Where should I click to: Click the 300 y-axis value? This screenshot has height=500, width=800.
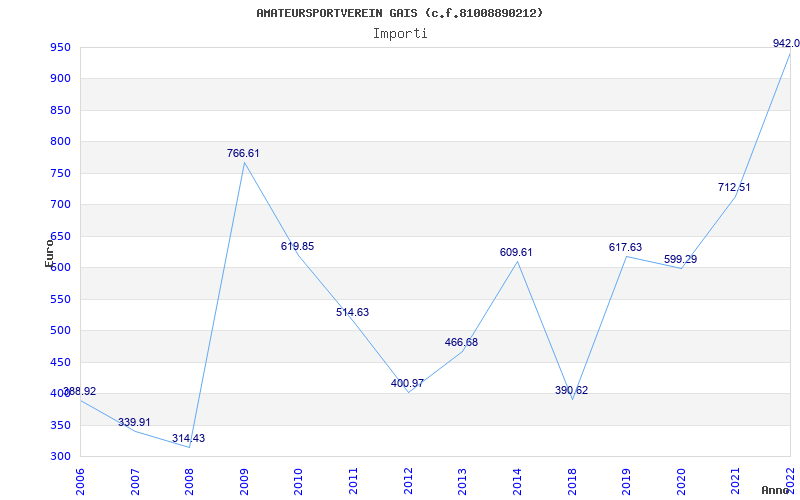coord(60,457)
